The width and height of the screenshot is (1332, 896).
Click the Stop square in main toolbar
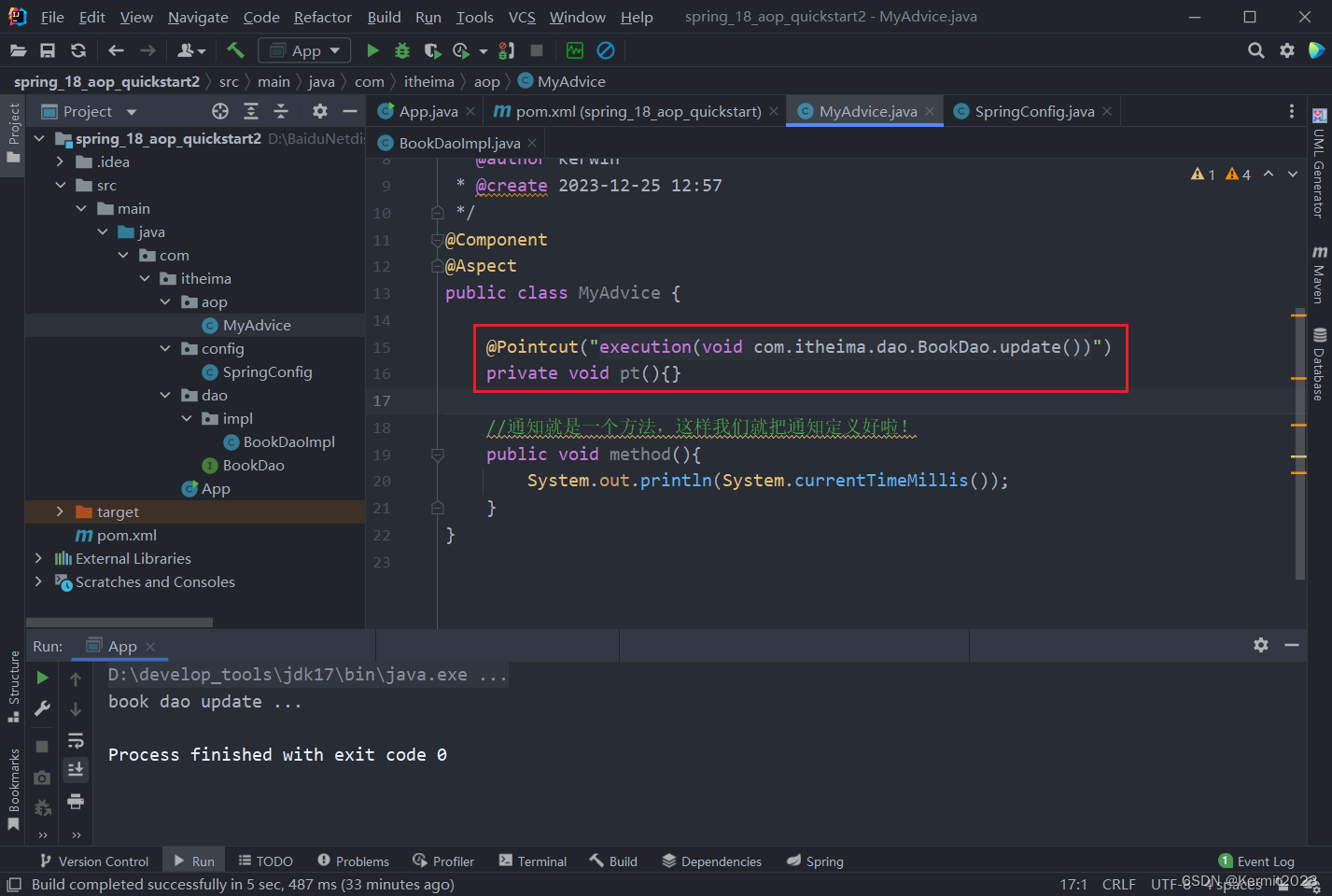537,50
